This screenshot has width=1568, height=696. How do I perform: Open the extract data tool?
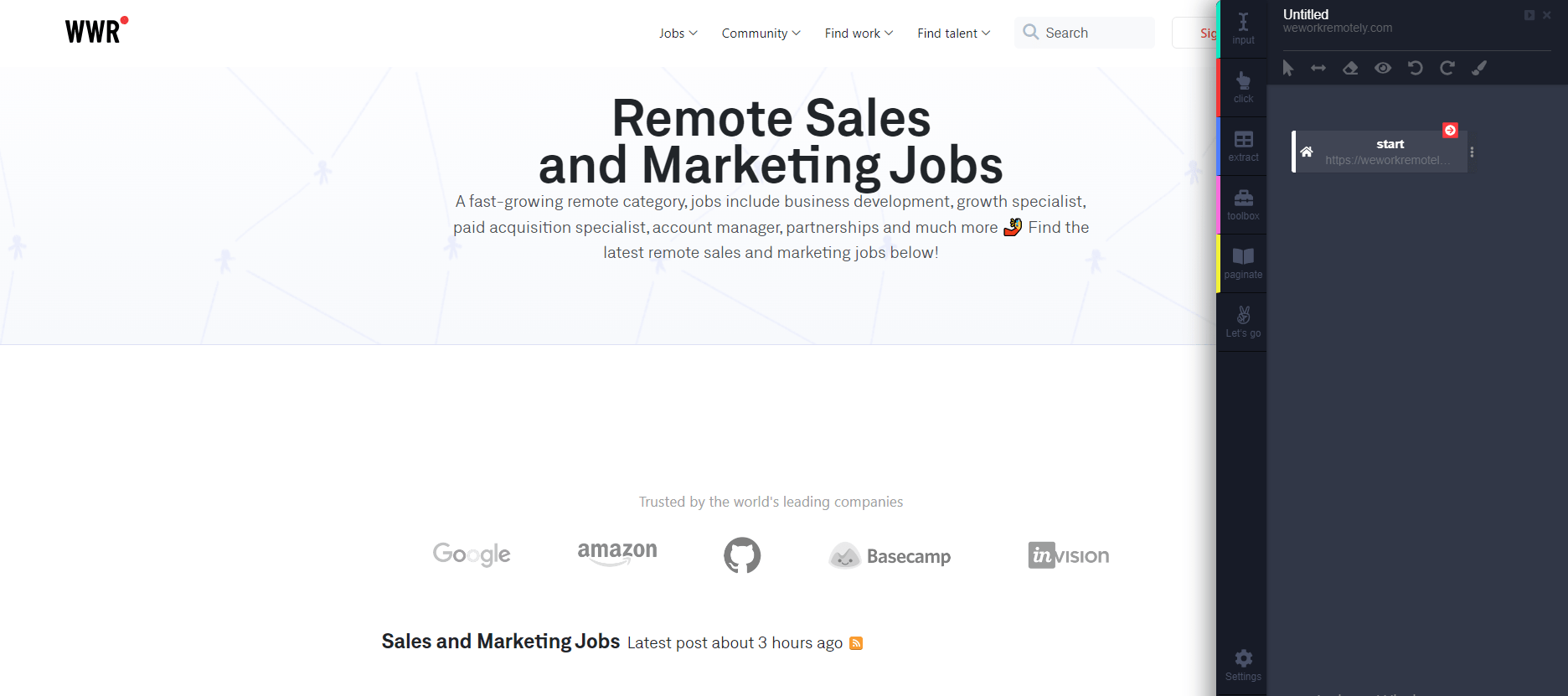1243,146
